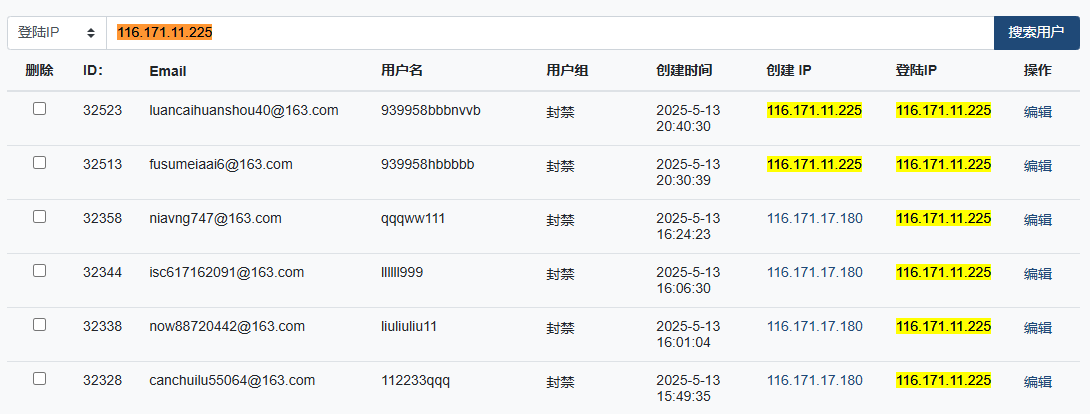Check the delete box for ID 32523
Screen dimensions: 1090x414
(40, 108)
